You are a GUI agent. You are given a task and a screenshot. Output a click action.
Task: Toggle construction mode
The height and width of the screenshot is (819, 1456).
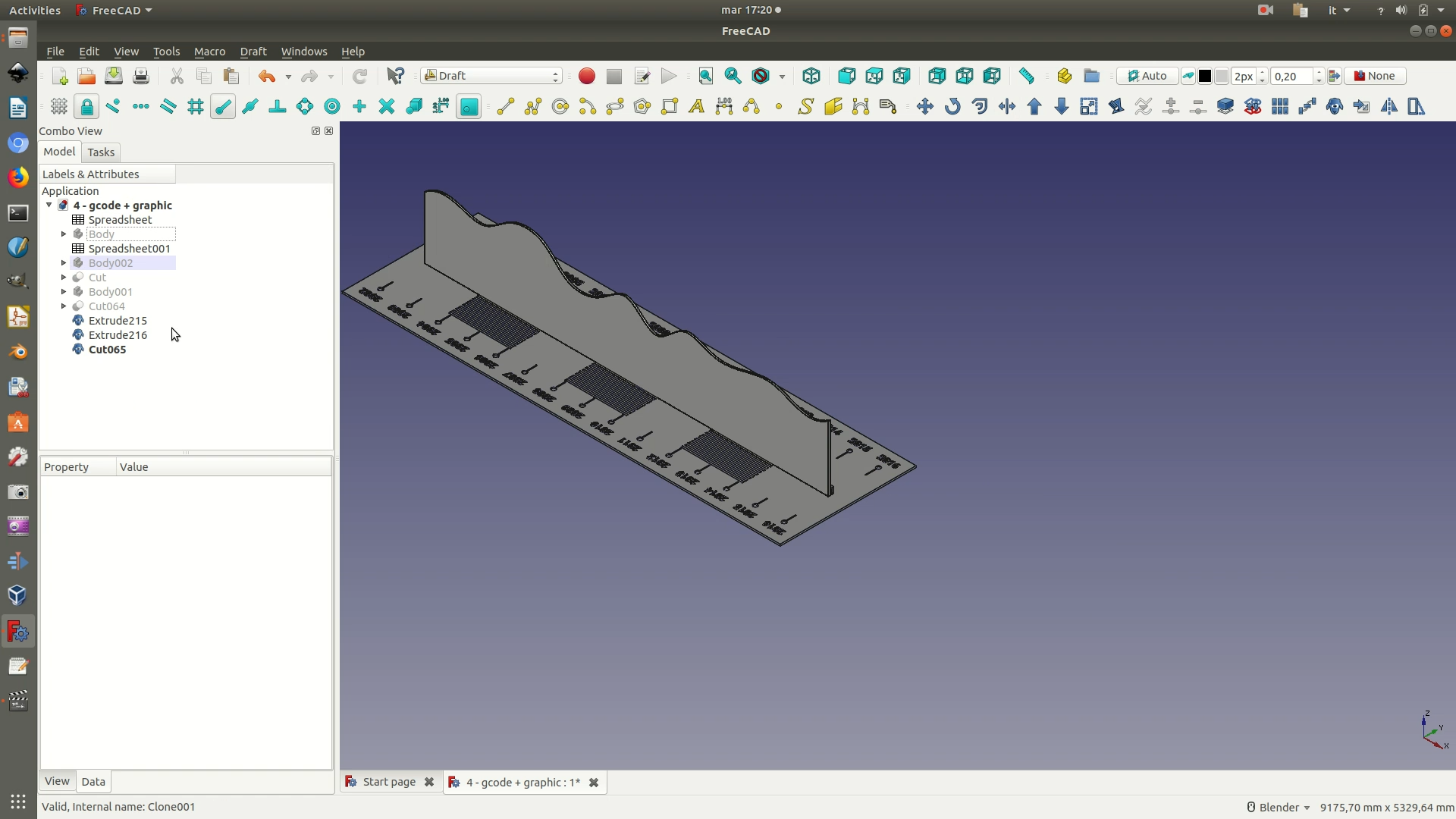point(1188,76)
